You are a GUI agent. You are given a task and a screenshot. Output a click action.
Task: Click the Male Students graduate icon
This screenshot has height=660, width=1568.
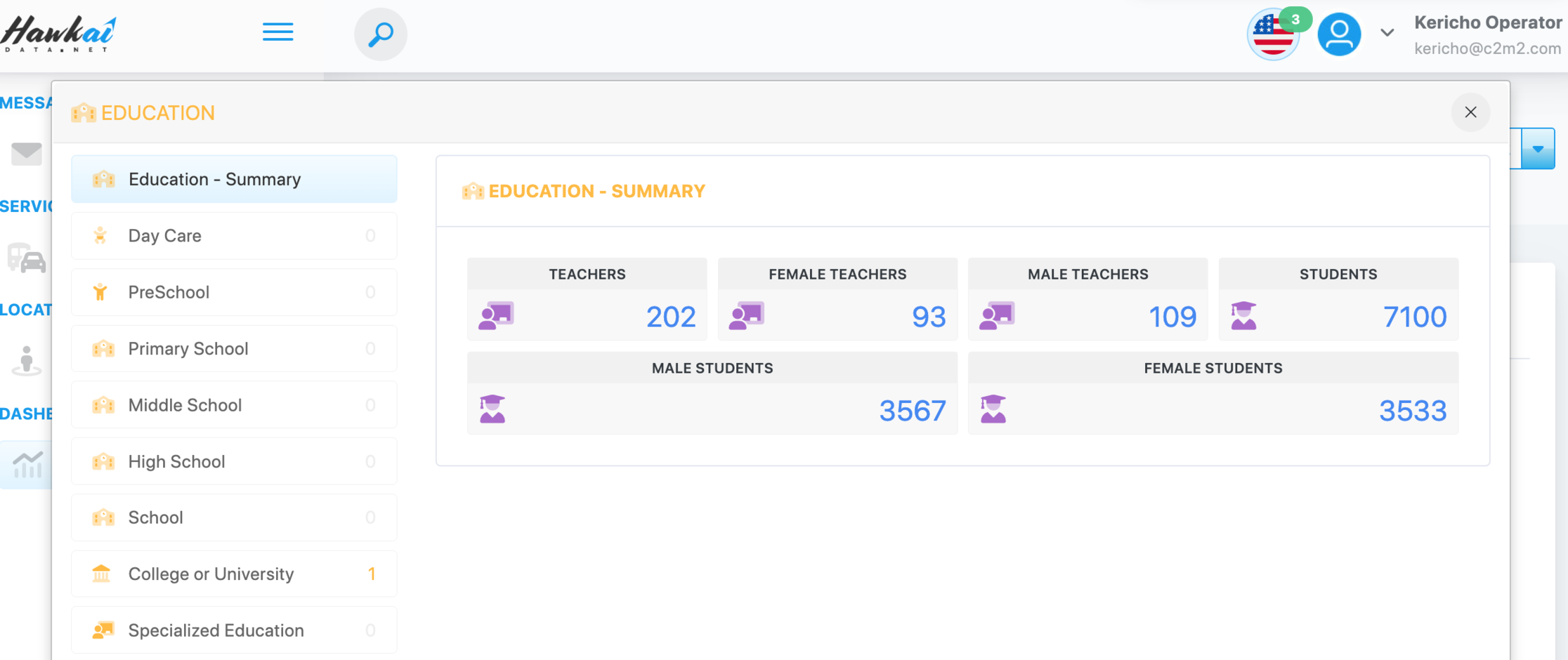pyautogui.click(x=492, y=409)
